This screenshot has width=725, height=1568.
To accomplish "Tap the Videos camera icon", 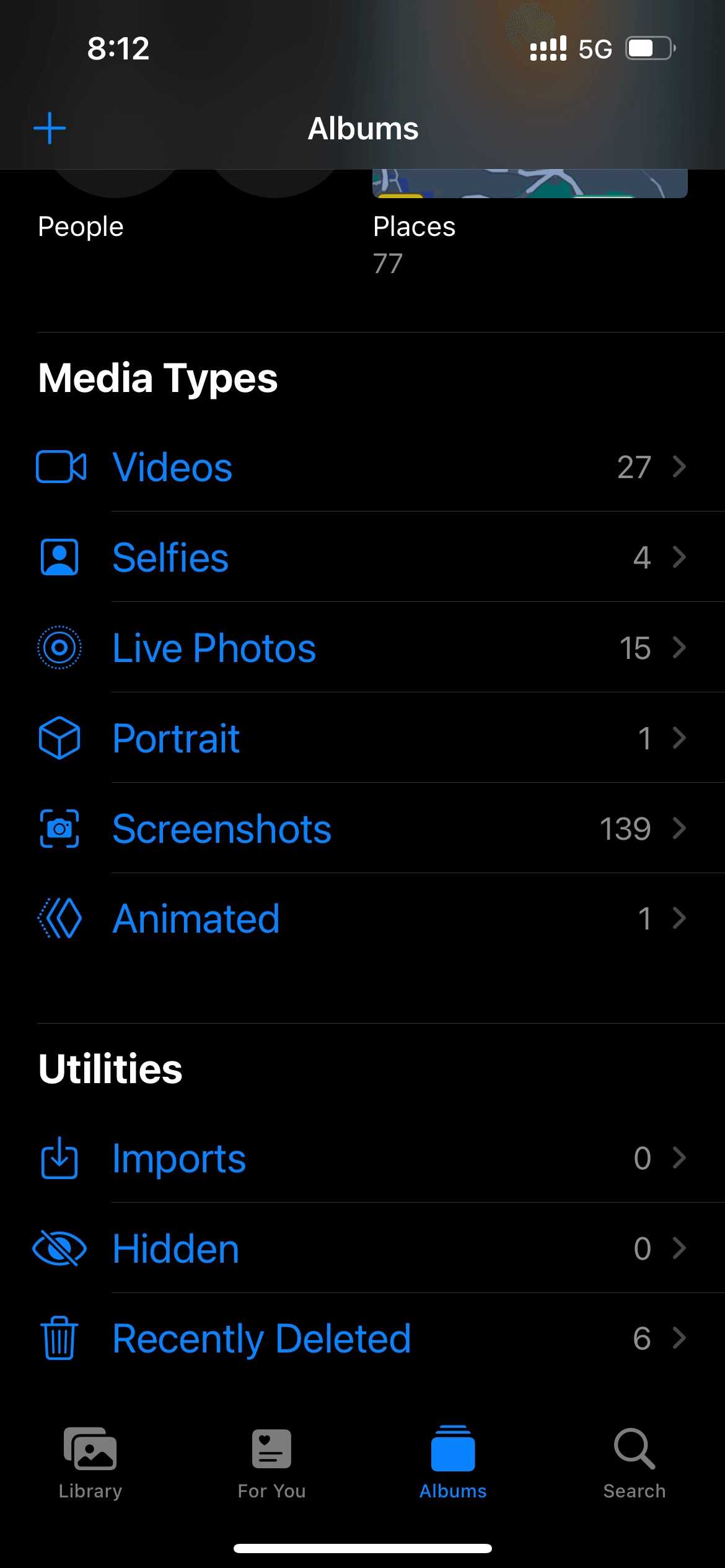I will tap(61, 467).
